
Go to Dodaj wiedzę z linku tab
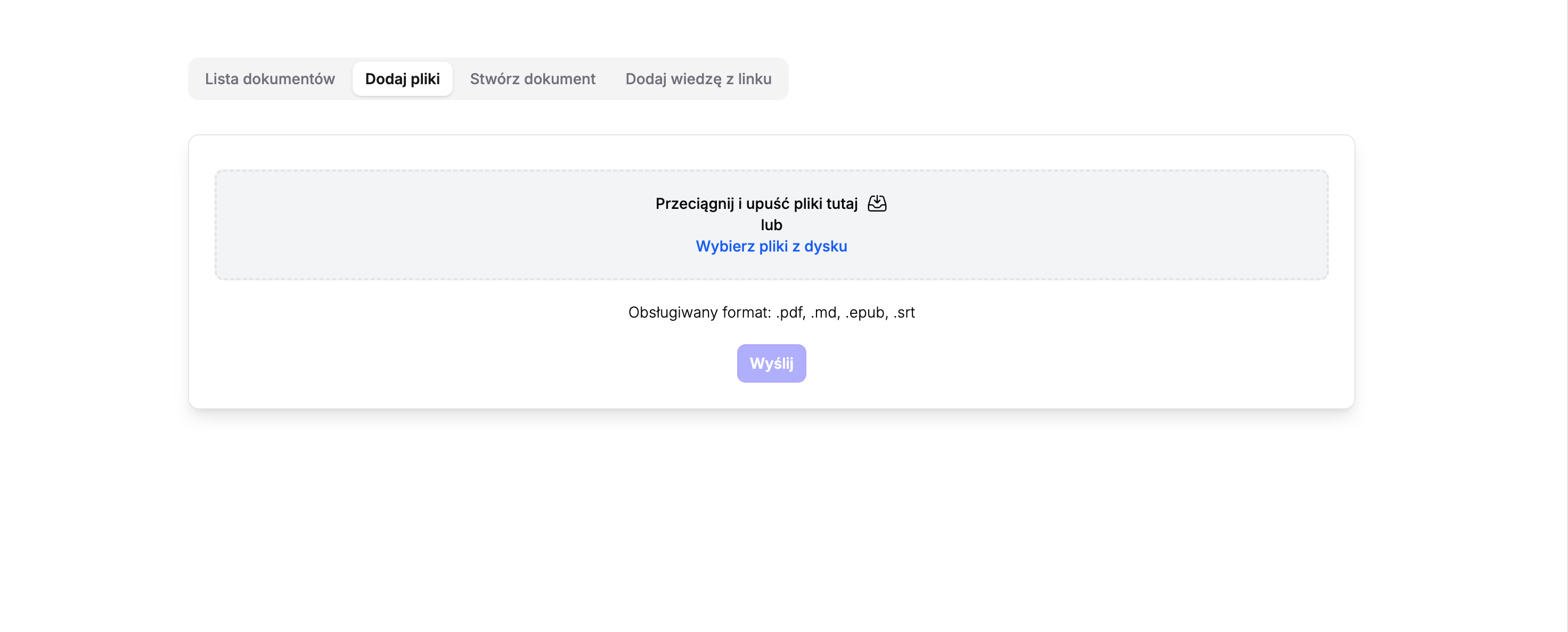(698, 79)
